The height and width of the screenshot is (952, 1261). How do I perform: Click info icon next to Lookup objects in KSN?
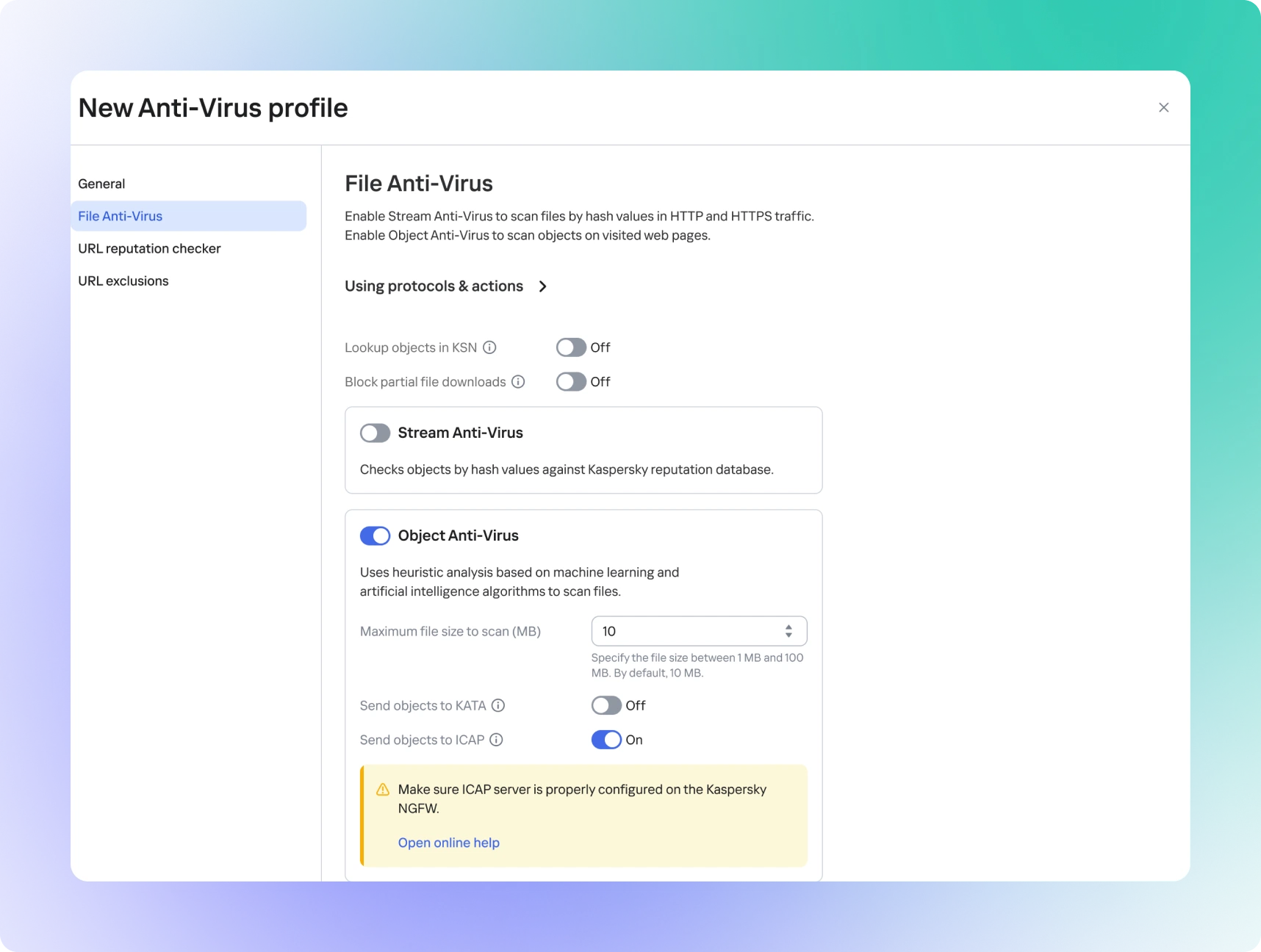(489, 347)
